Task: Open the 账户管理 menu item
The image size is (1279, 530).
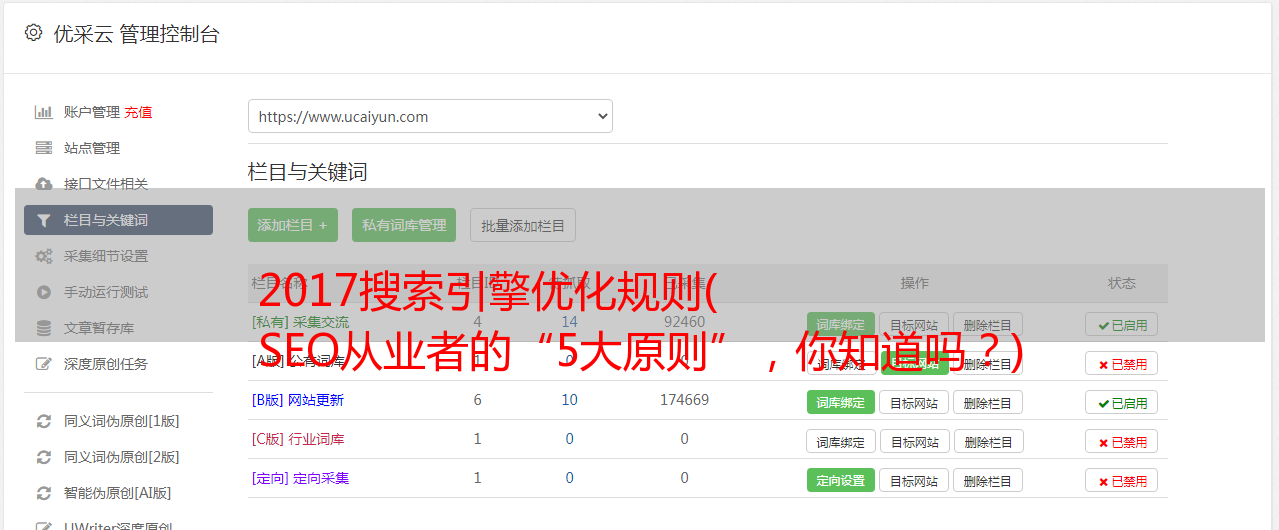Action: (x=92, y=112)
